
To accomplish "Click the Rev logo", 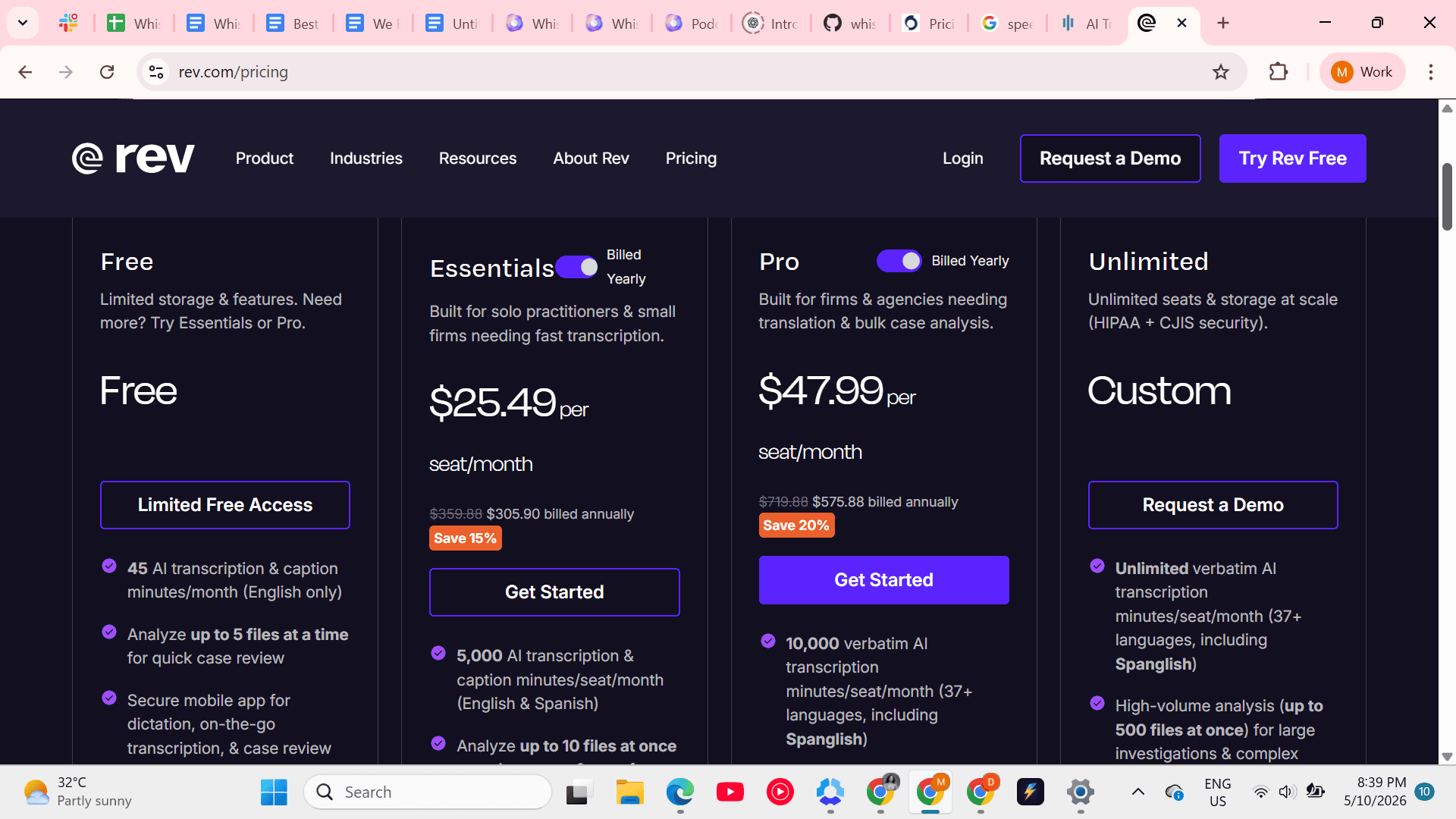I will (133, 158).
